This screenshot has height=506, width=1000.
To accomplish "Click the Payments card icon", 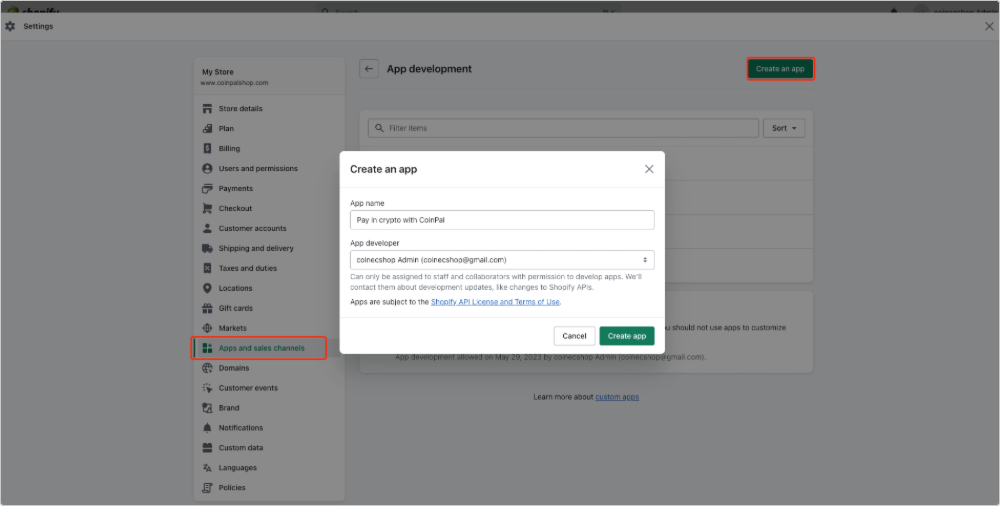I will pyautogui.click(x=207, y=188).
